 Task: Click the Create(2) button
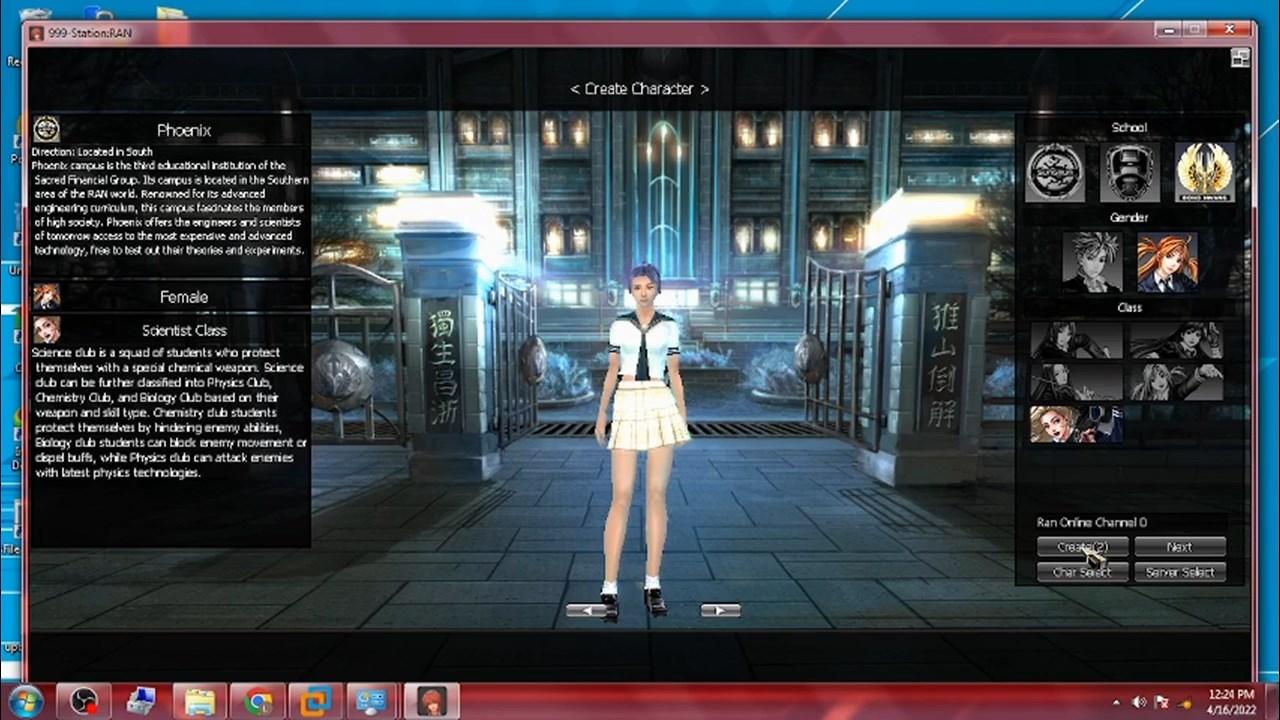1082,547
